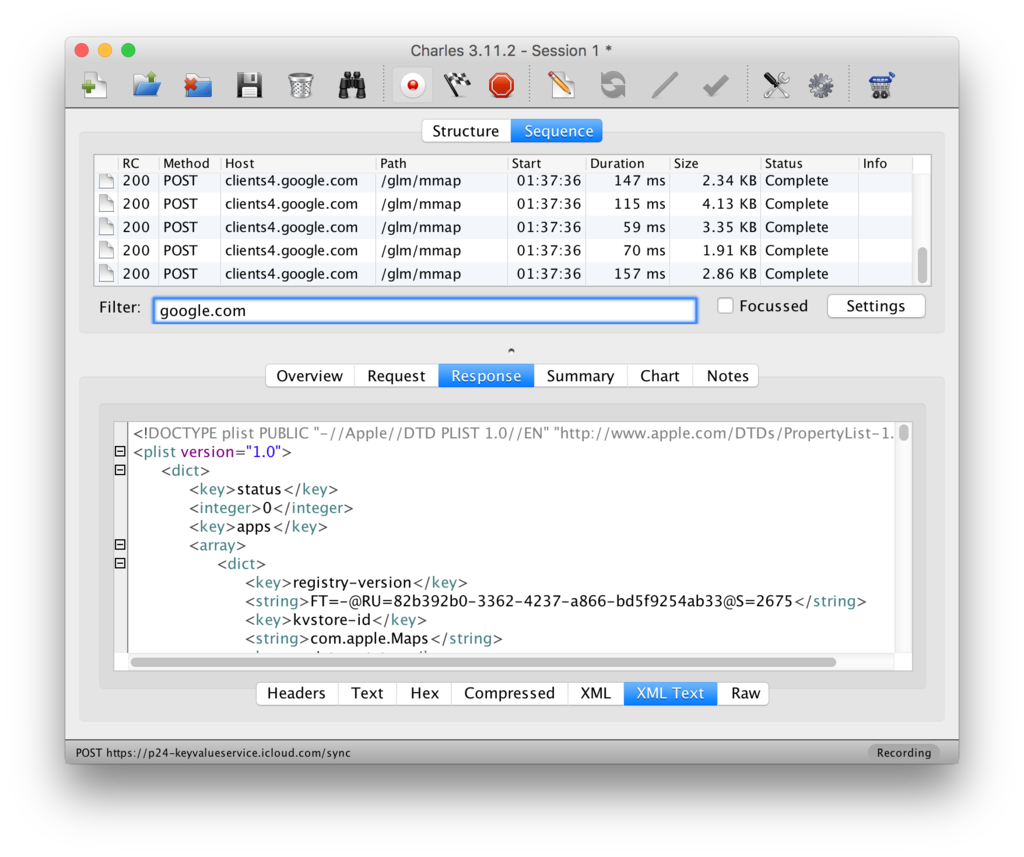Open the Request tab
This screenshot has height=857, width=1024.
(396, 376)
